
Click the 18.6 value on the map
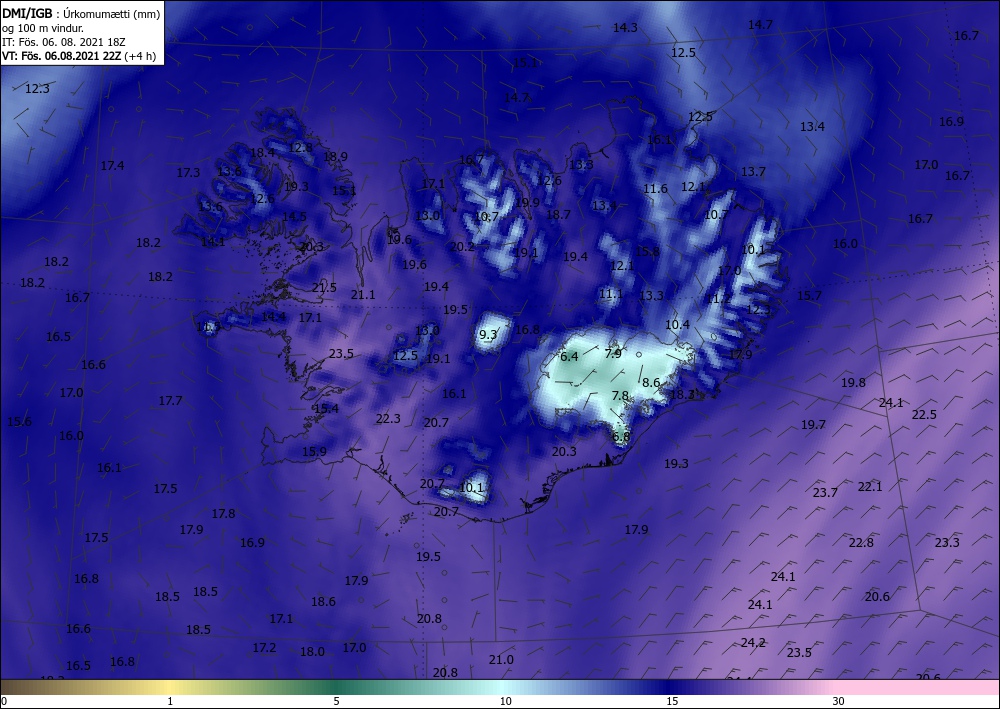click(323, 601)
